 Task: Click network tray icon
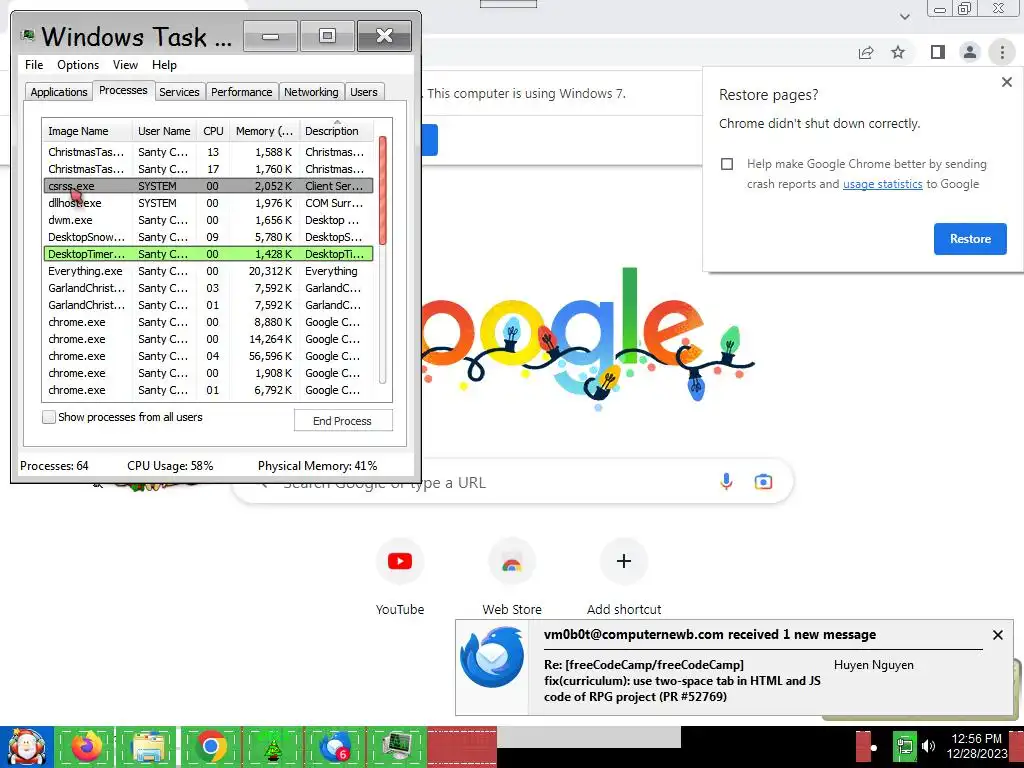pos(904,746)
